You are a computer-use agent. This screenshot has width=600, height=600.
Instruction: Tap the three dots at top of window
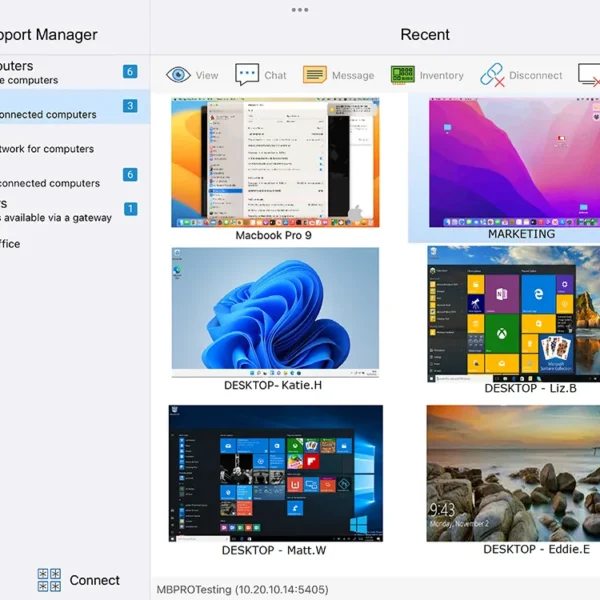click(300, 10)
